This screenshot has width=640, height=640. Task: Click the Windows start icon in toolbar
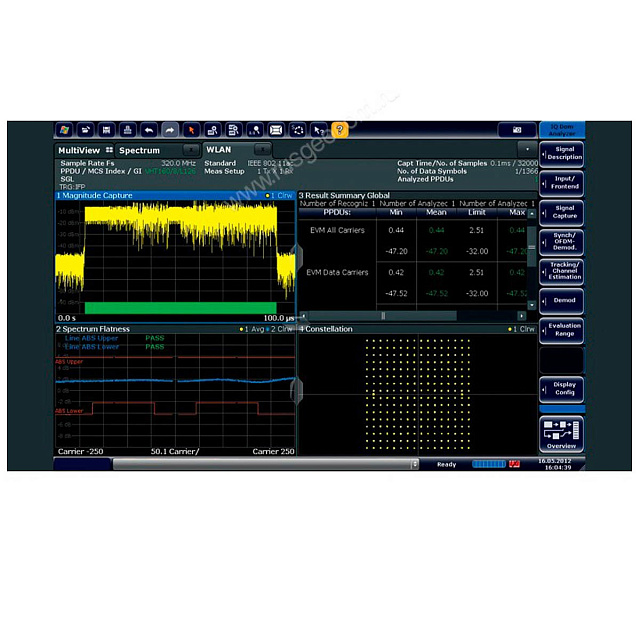point(65,130)
